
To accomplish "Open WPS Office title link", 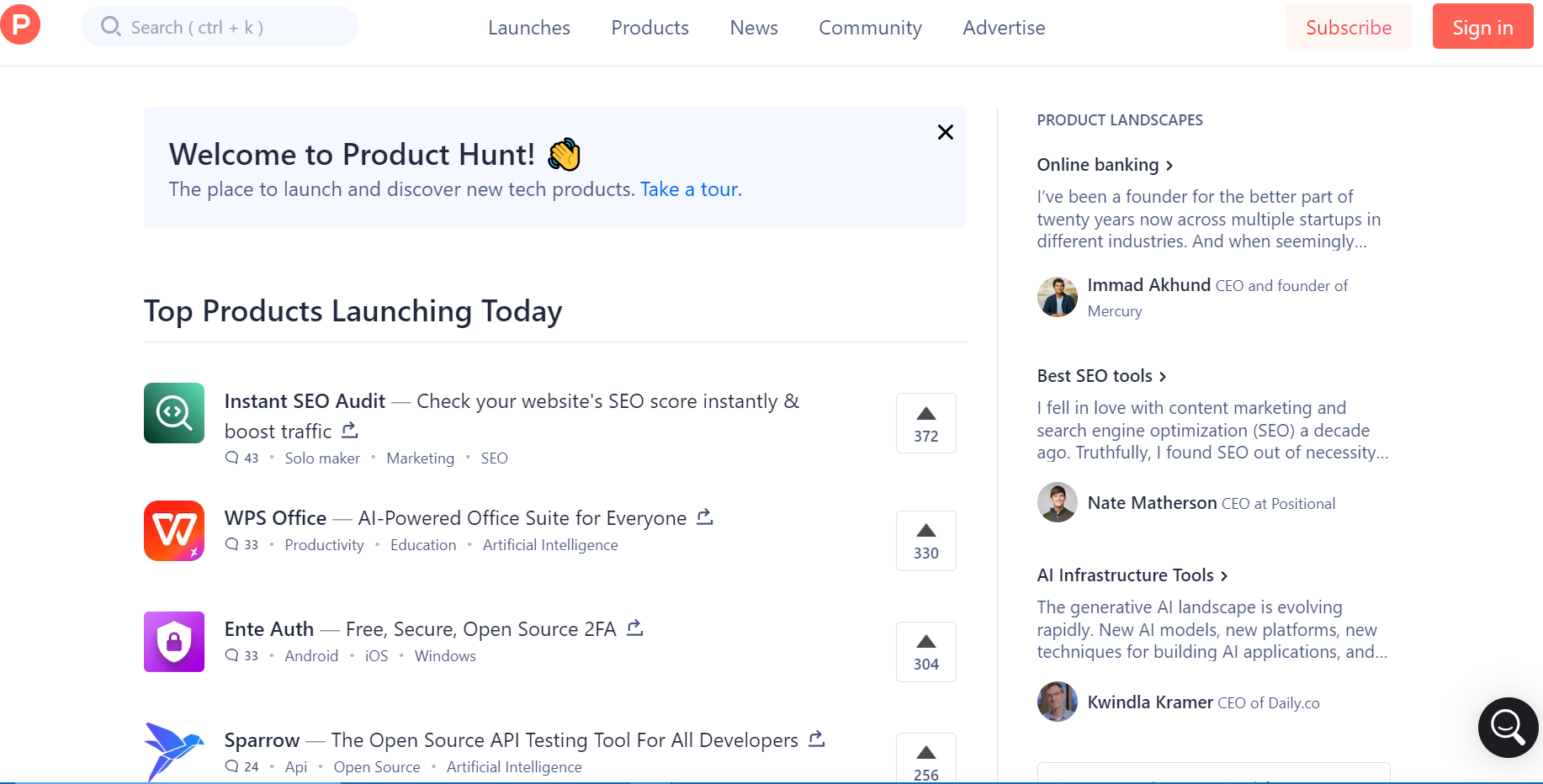I will tap(275, 518).
